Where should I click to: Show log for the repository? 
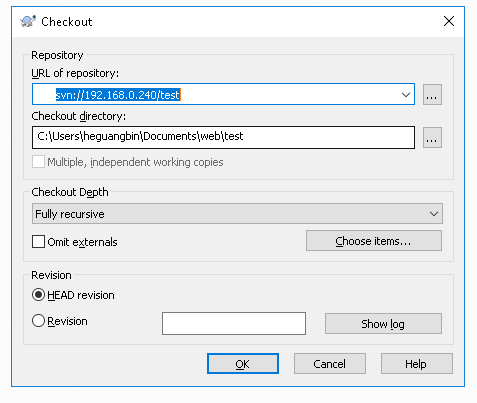tap(383, 324)
